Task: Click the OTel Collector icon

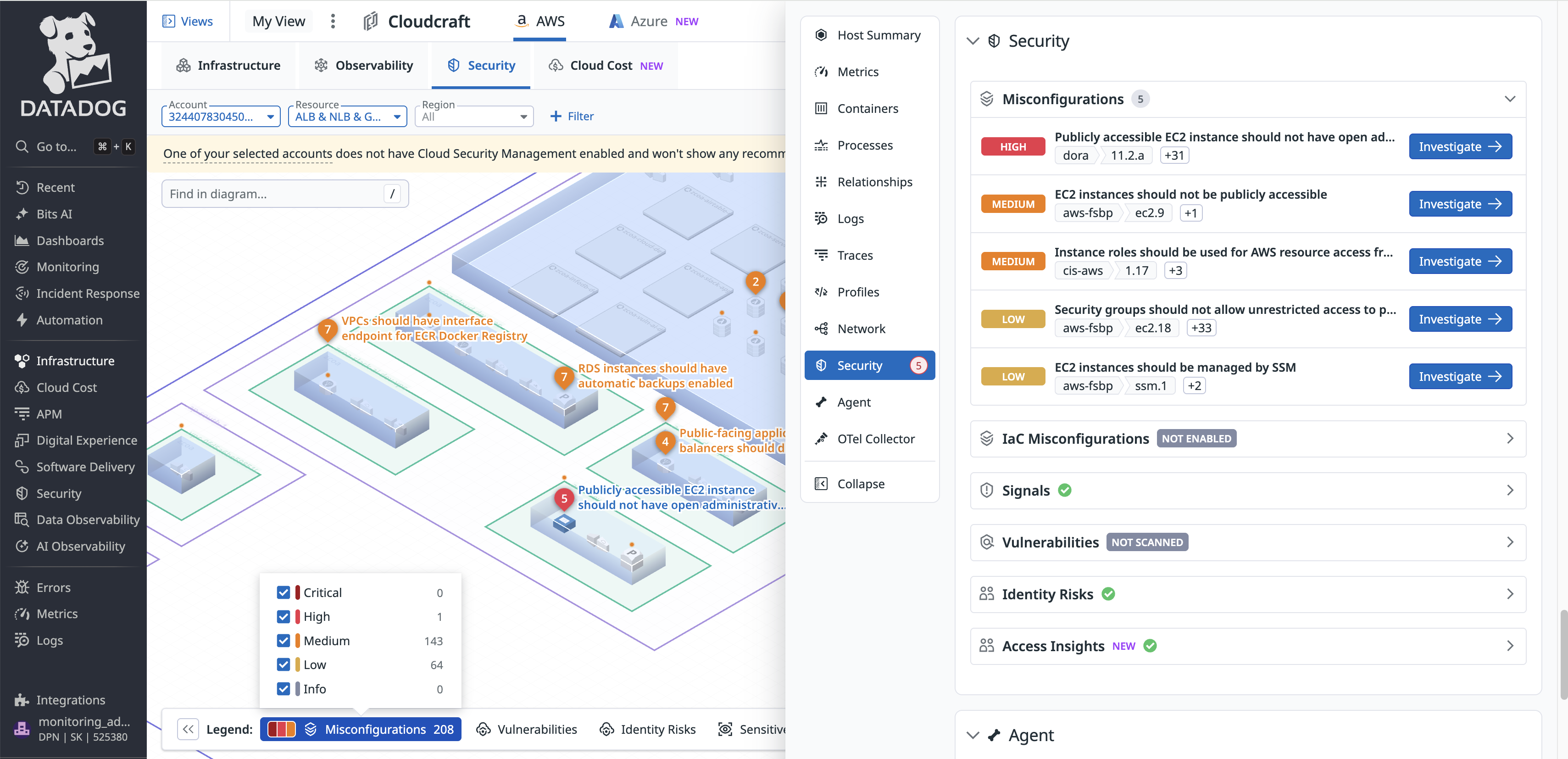Action: pyautogui.click(x=821, y=439)
